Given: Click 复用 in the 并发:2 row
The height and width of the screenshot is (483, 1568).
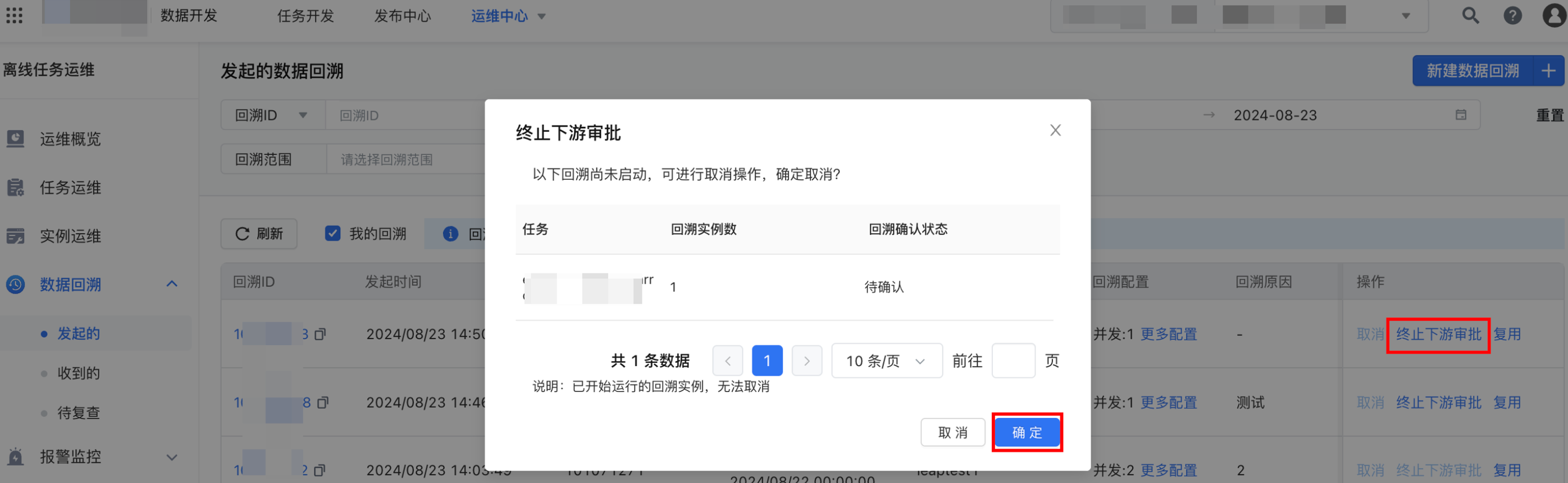Looking at the screenshot, I should coord(1507,470).
